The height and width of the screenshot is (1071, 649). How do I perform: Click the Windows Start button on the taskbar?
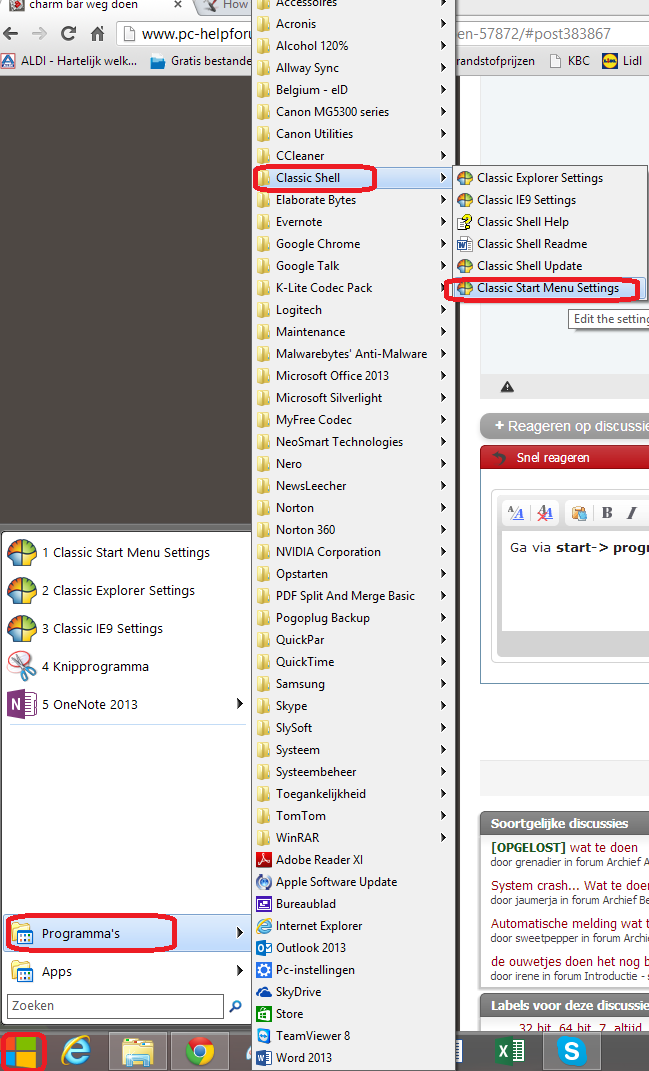click(x=23, y=1052)
